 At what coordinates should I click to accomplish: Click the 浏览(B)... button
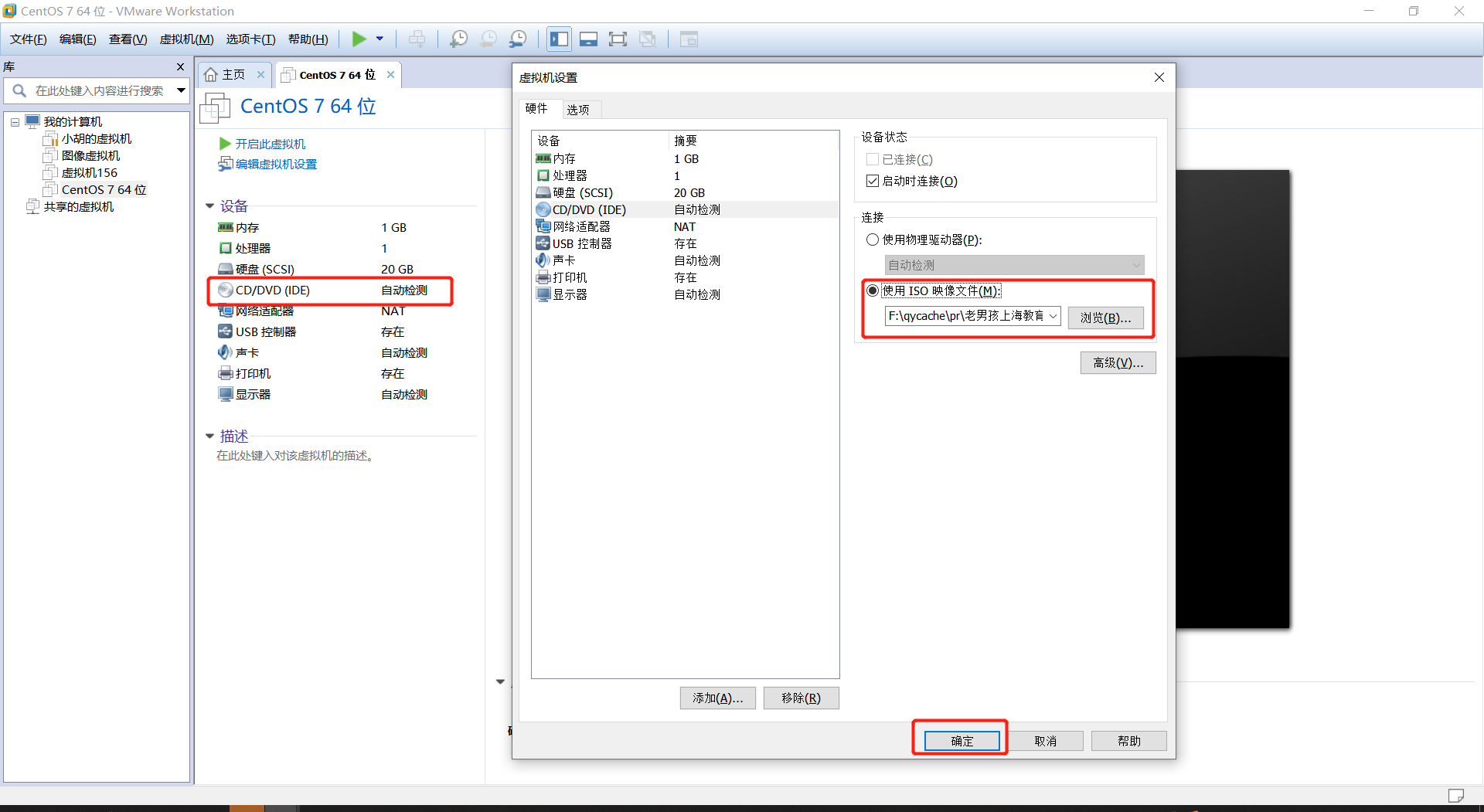tap(1106, 318)
